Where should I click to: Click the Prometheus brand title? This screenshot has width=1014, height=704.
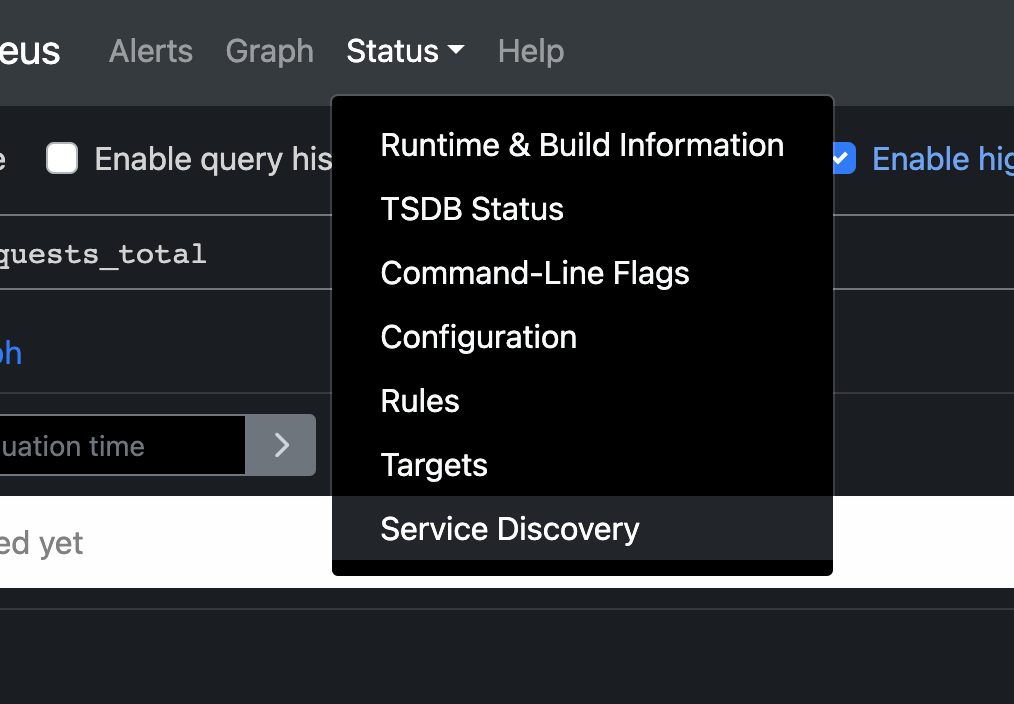click(x=30, y=51)
